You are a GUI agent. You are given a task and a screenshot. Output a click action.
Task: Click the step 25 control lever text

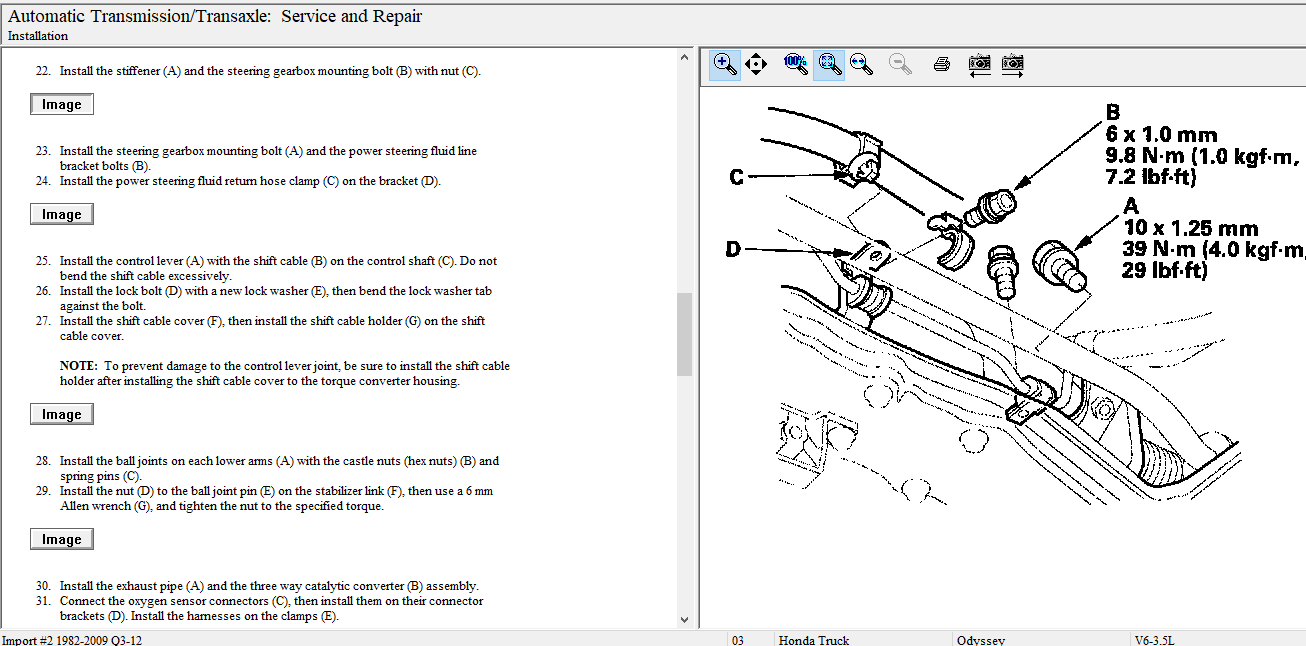pyautogui.click(x=278, y=268)
